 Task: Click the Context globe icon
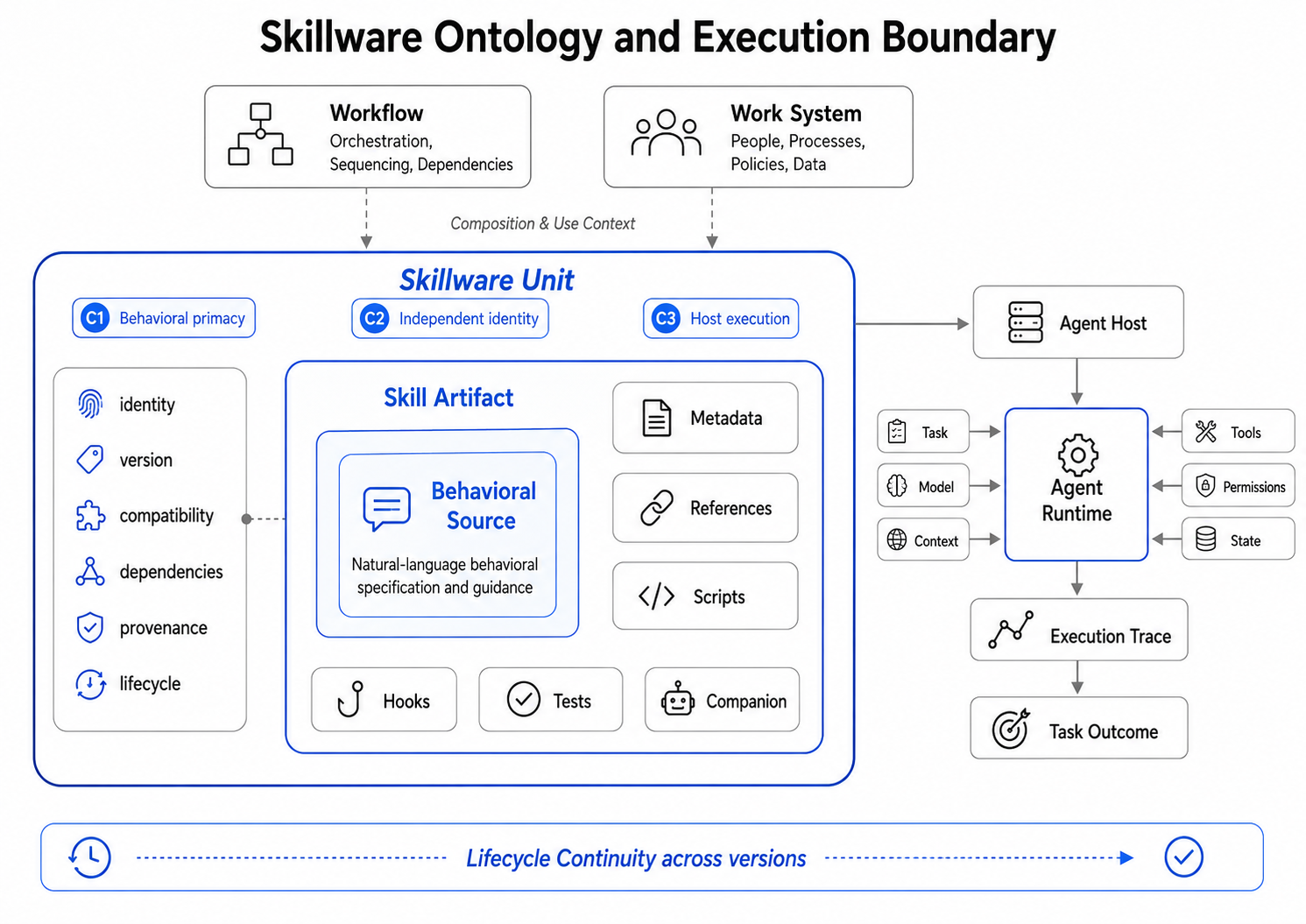[897, 540]
